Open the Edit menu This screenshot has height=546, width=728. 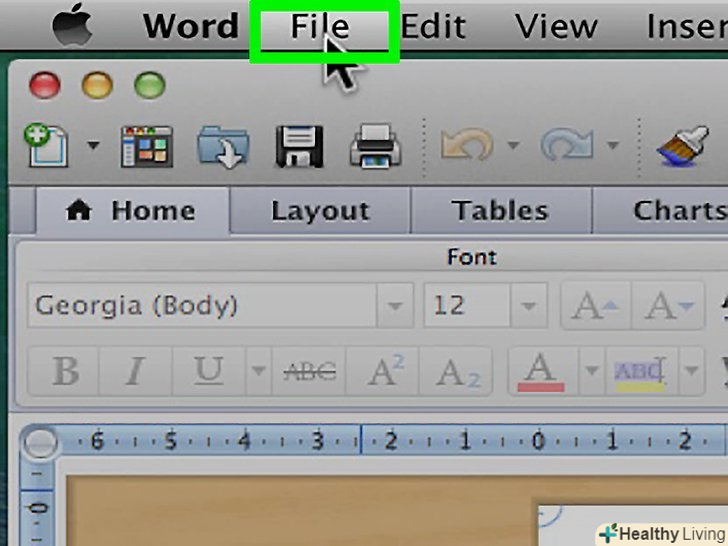pos(433,26)
